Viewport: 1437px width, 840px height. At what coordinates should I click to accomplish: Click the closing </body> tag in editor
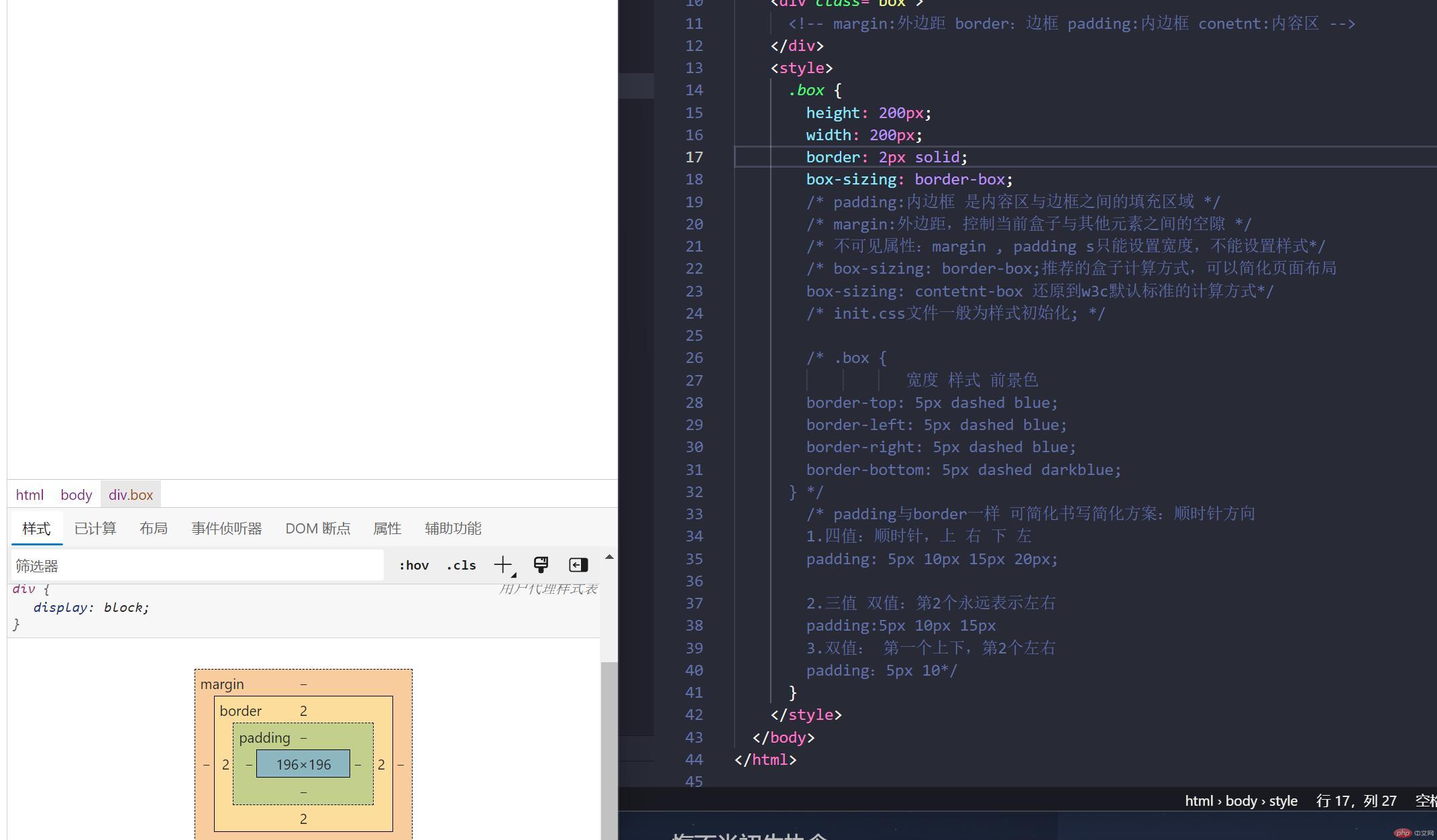pyautogui.click(x=784, y=737)
